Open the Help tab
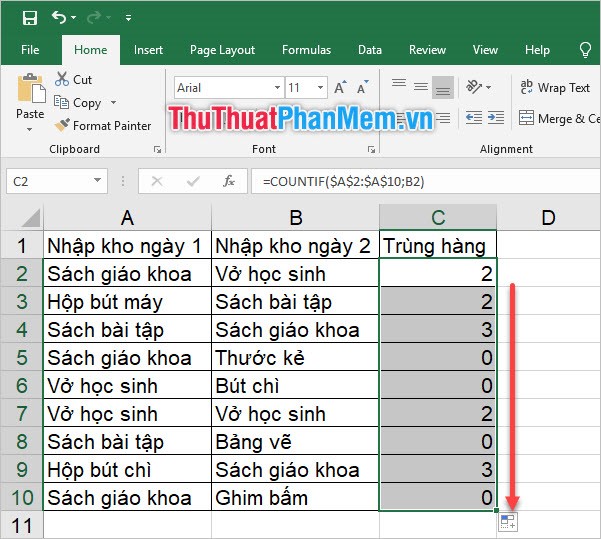 [537, 50]
